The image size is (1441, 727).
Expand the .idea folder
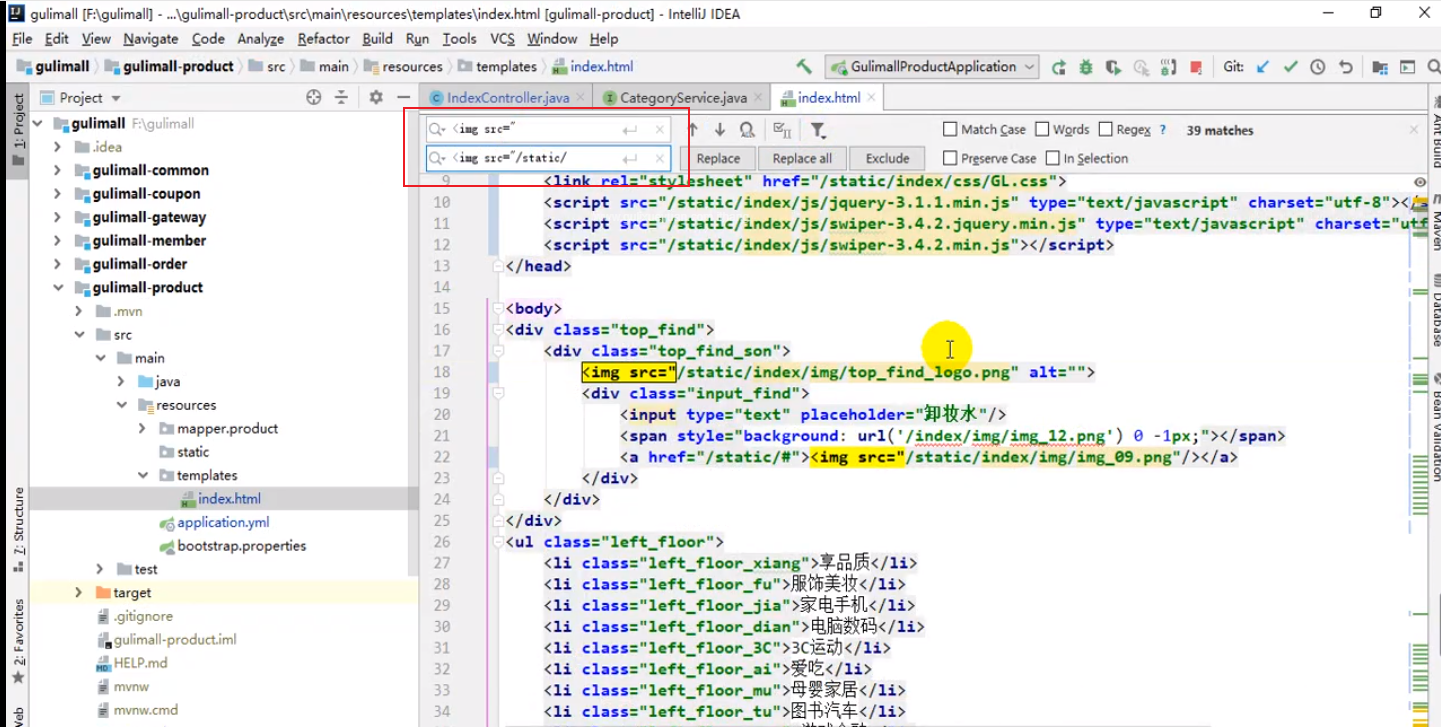pyautogui.click(x=58, y=147)
